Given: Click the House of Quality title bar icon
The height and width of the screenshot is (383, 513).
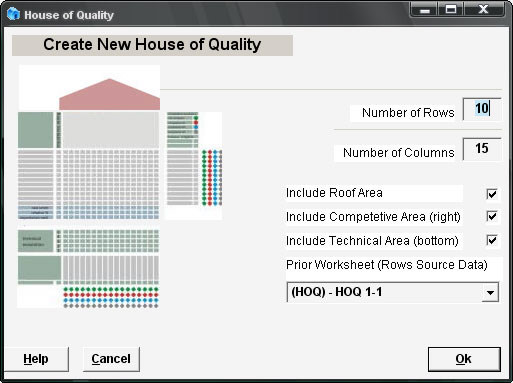Looking at the screenshot, I should coord(13,14).
